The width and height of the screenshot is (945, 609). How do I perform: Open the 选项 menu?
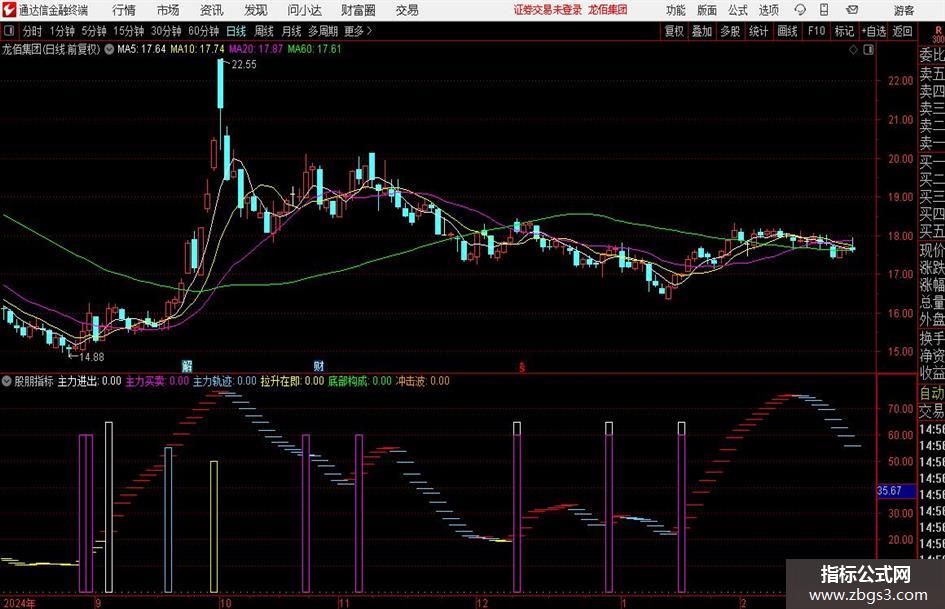[x=768, y=10]
